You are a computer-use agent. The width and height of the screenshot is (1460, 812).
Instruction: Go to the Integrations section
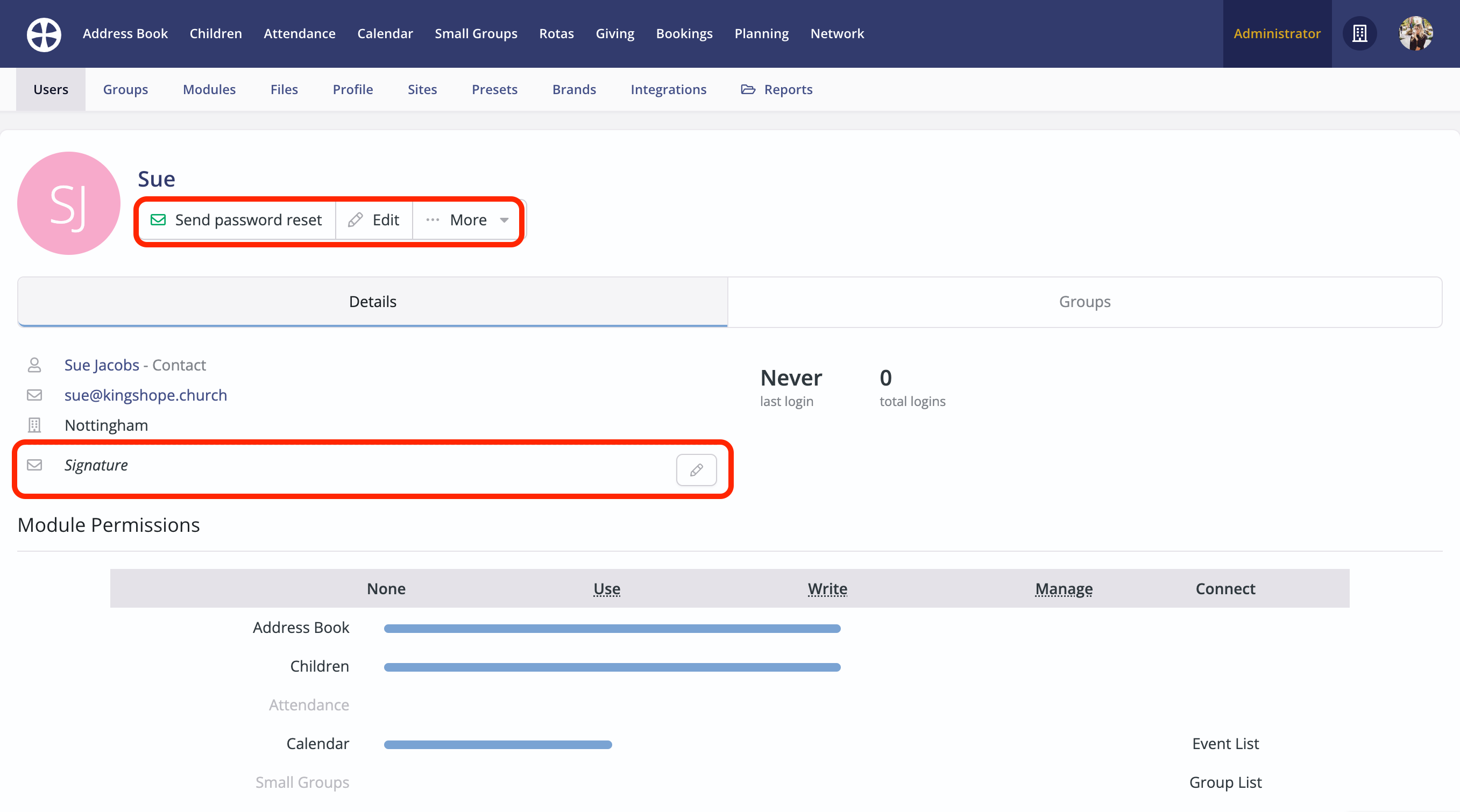pyautogui.click(x=668, y=89)
